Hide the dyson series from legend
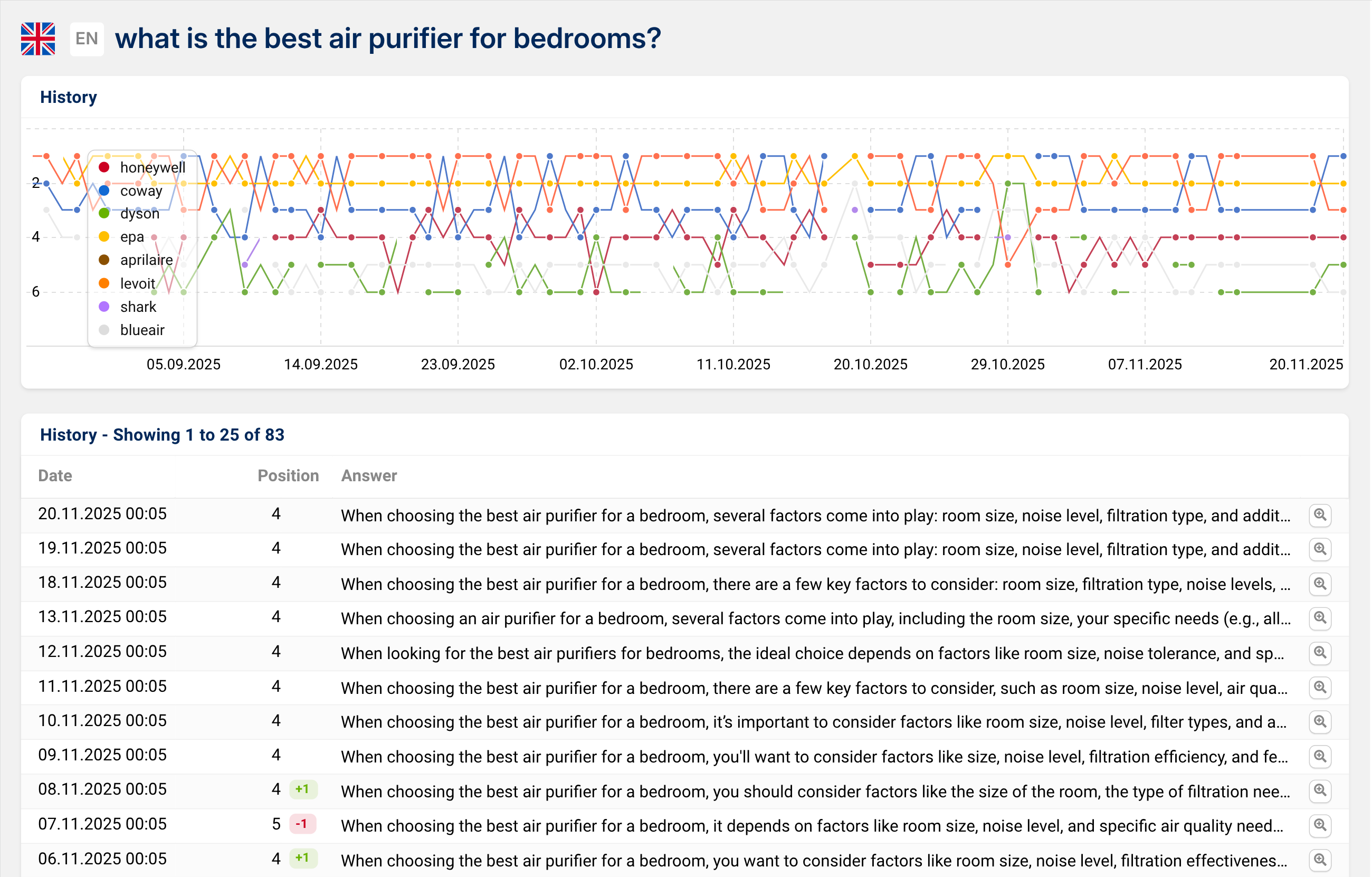The height and width of the screenshot is (877, 1372). [x=139, y=214]
